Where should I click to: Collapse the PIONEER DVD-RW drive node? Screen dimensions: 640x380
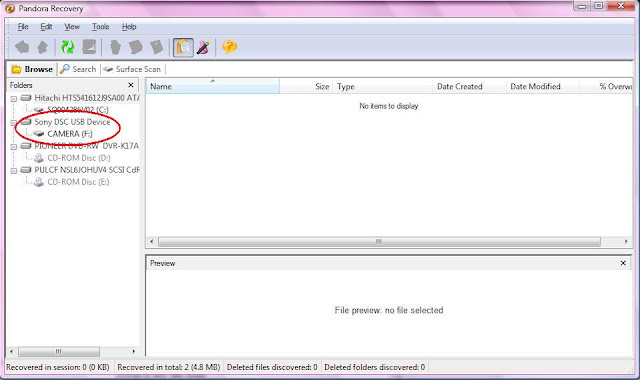(x=13, y=147)
